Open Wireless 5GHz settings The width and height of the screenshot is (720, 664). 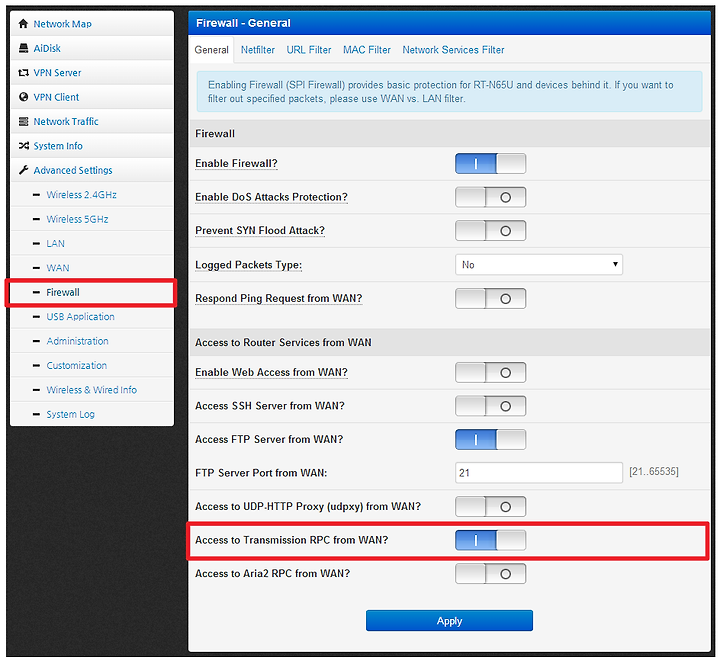77,219
